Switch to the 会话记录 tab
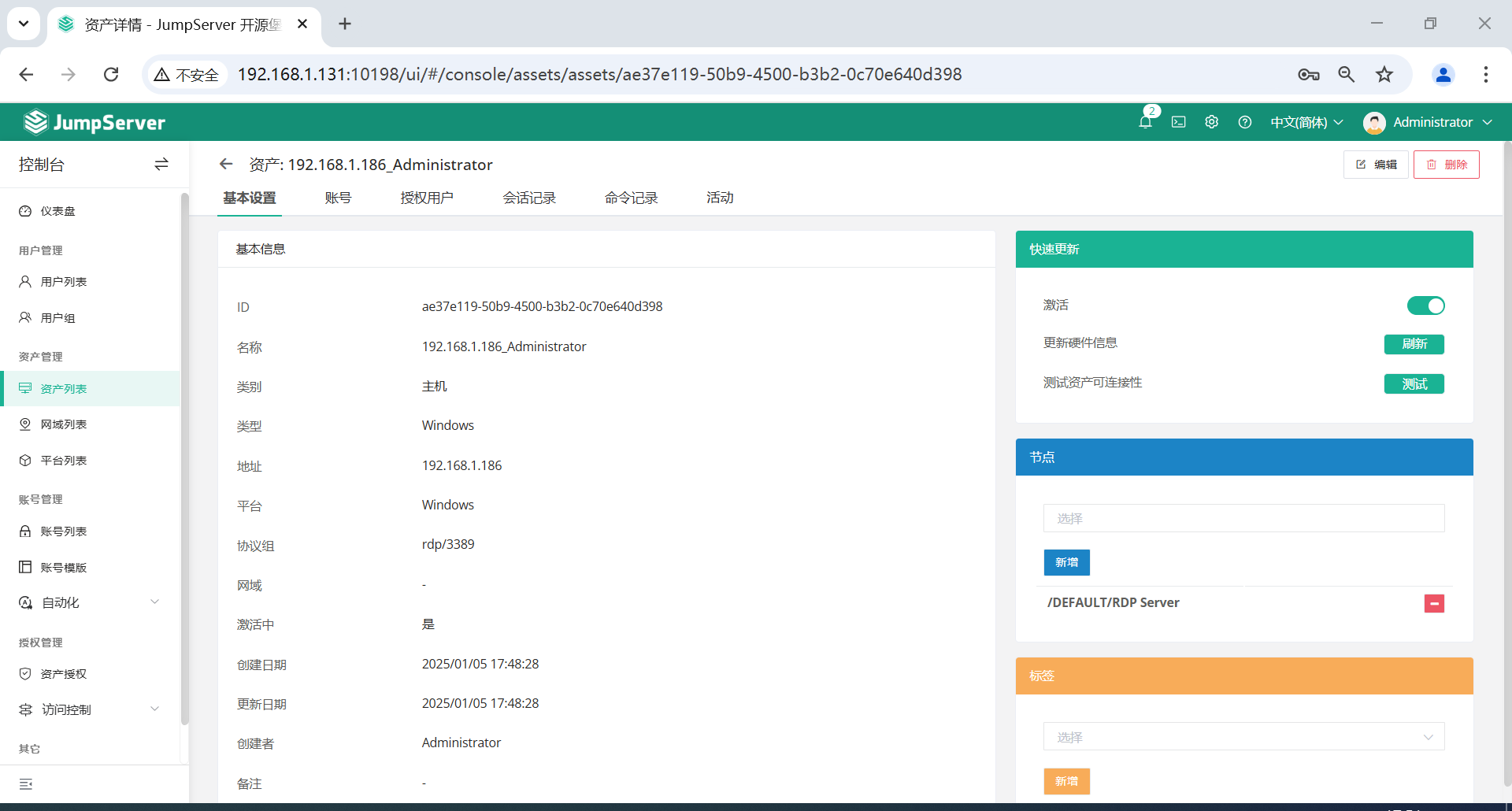This screenshot has height=811, width=1512. [x=529, y=198]
